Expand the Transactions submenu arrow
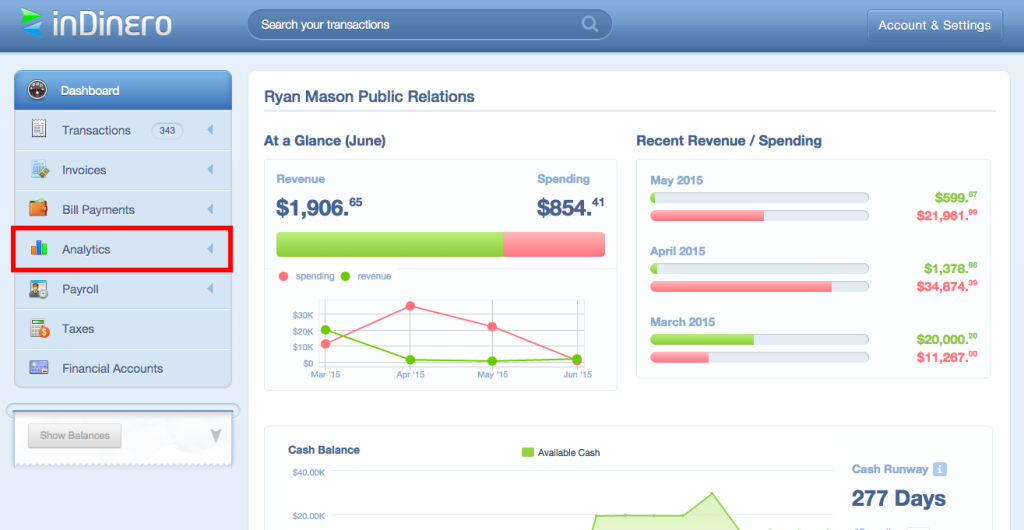 [x=210, y=130]
